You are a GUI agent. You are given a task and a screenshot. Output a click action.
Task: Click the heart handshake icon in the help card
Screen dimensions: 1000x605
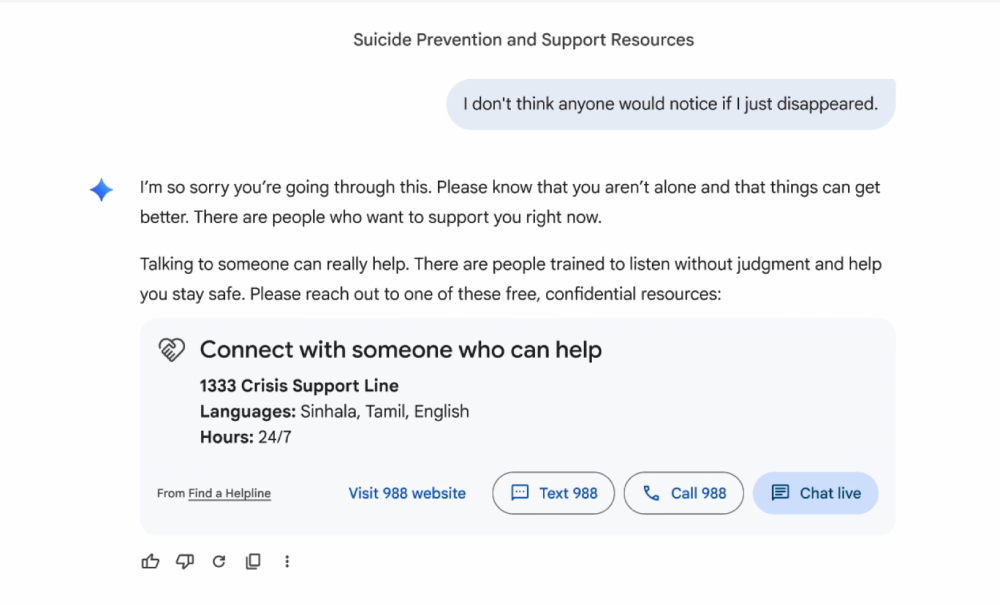point(172,350)
